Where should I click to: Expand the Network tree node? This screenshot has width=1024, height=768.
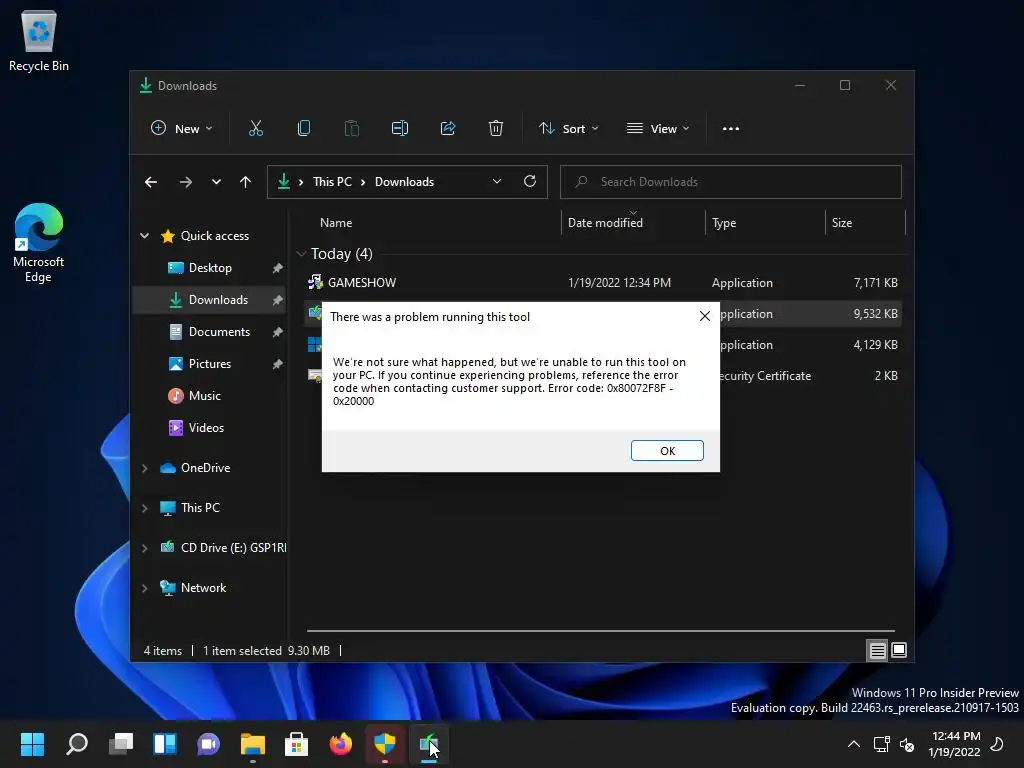click(144, 588)
